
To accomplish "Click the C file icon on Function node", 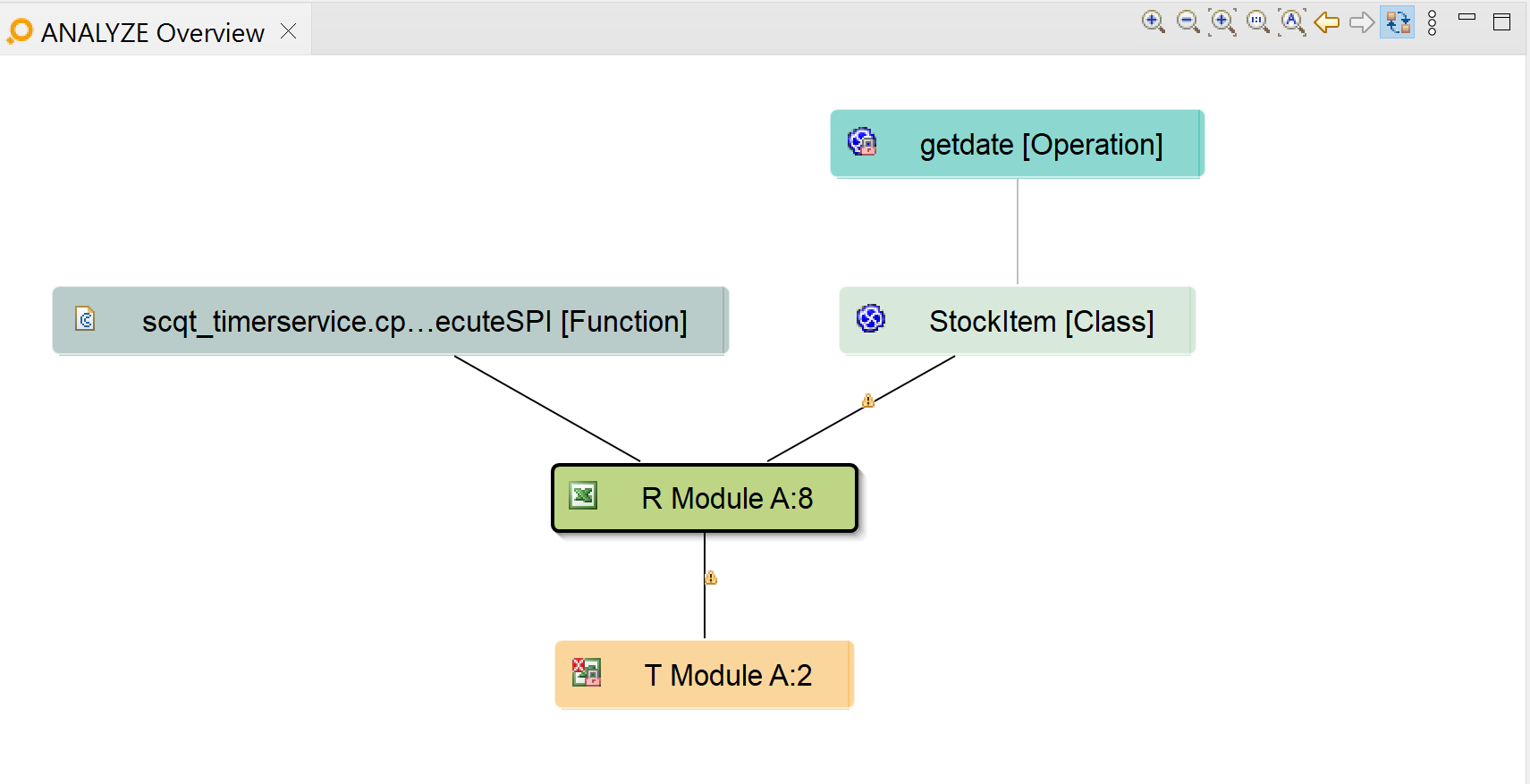I will click(x=85, y=318).
